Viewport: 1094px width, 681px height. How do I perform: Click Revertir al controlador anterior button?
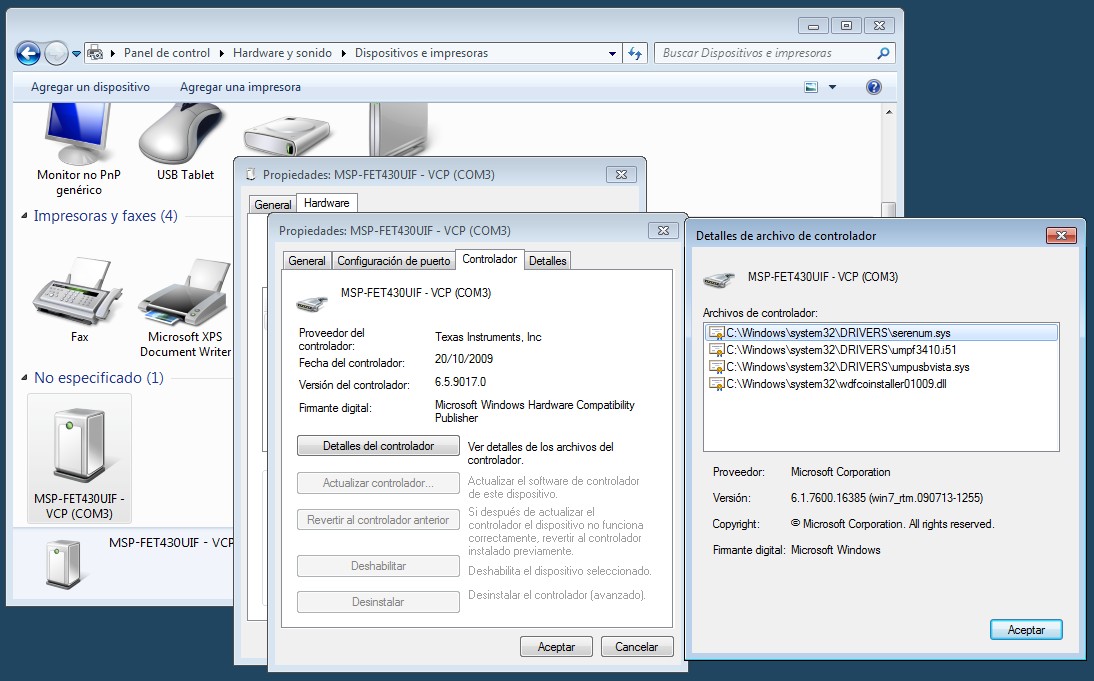[x=378, y=520]
